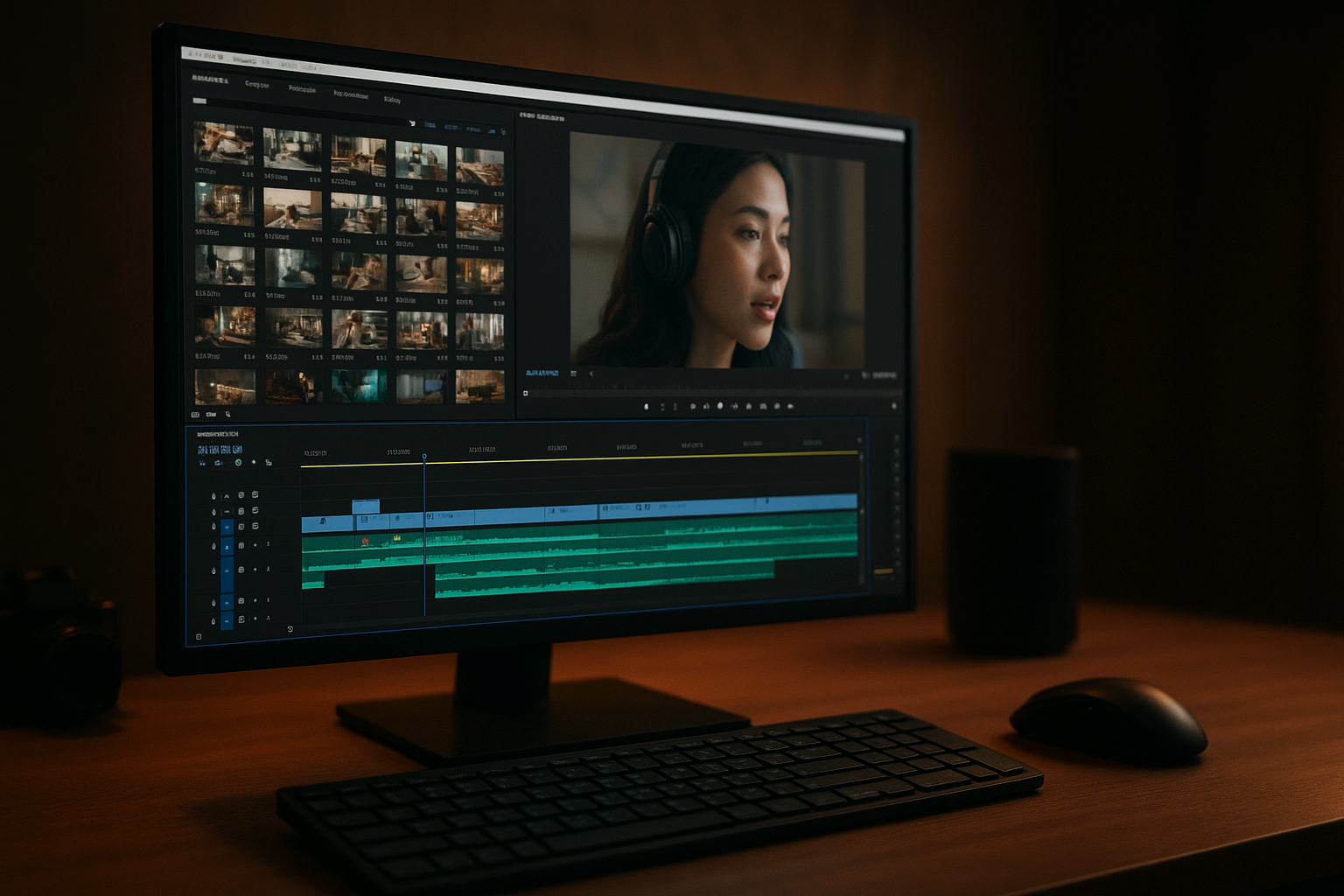The image size is (1344, 896).
Task: Click the settings icon at far right below preview
Action: 893,406
